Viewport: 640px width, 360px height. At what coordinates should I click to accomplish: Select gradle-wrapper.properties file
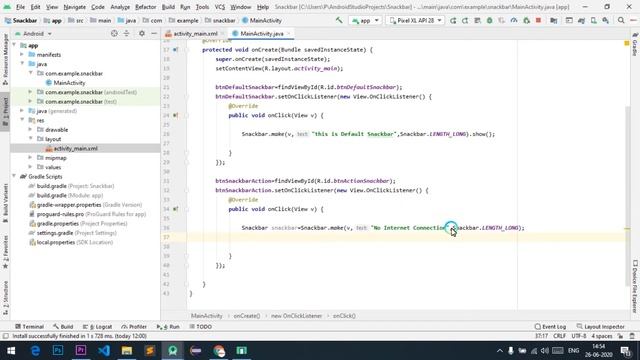click(85, 205)
